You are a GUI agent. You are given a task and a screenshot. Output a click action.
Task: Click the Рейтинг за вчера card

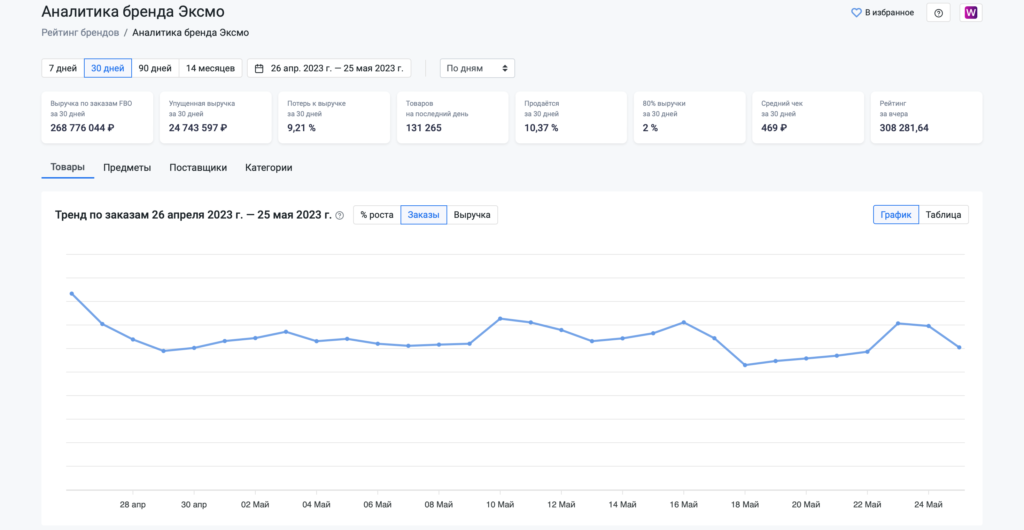927,117
